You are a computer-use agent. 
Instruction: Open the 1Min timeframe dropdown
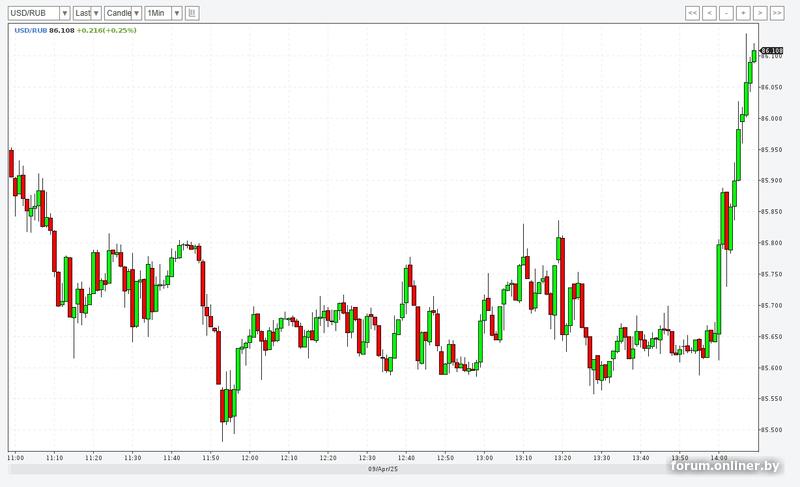coord(163,13)
